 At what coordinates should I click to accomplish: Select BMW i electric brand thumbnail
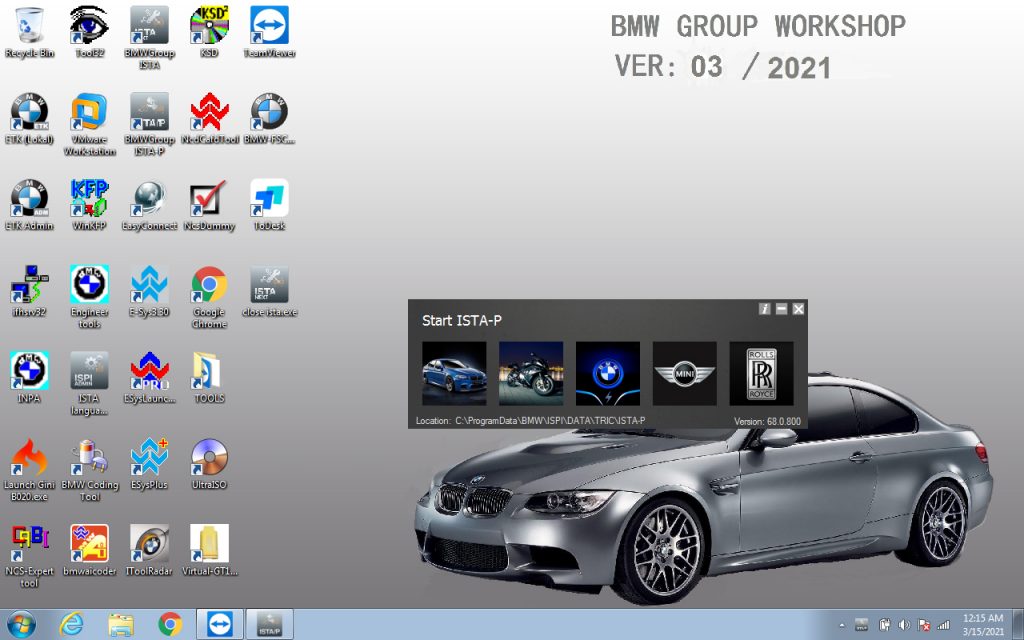coord(608,374)
